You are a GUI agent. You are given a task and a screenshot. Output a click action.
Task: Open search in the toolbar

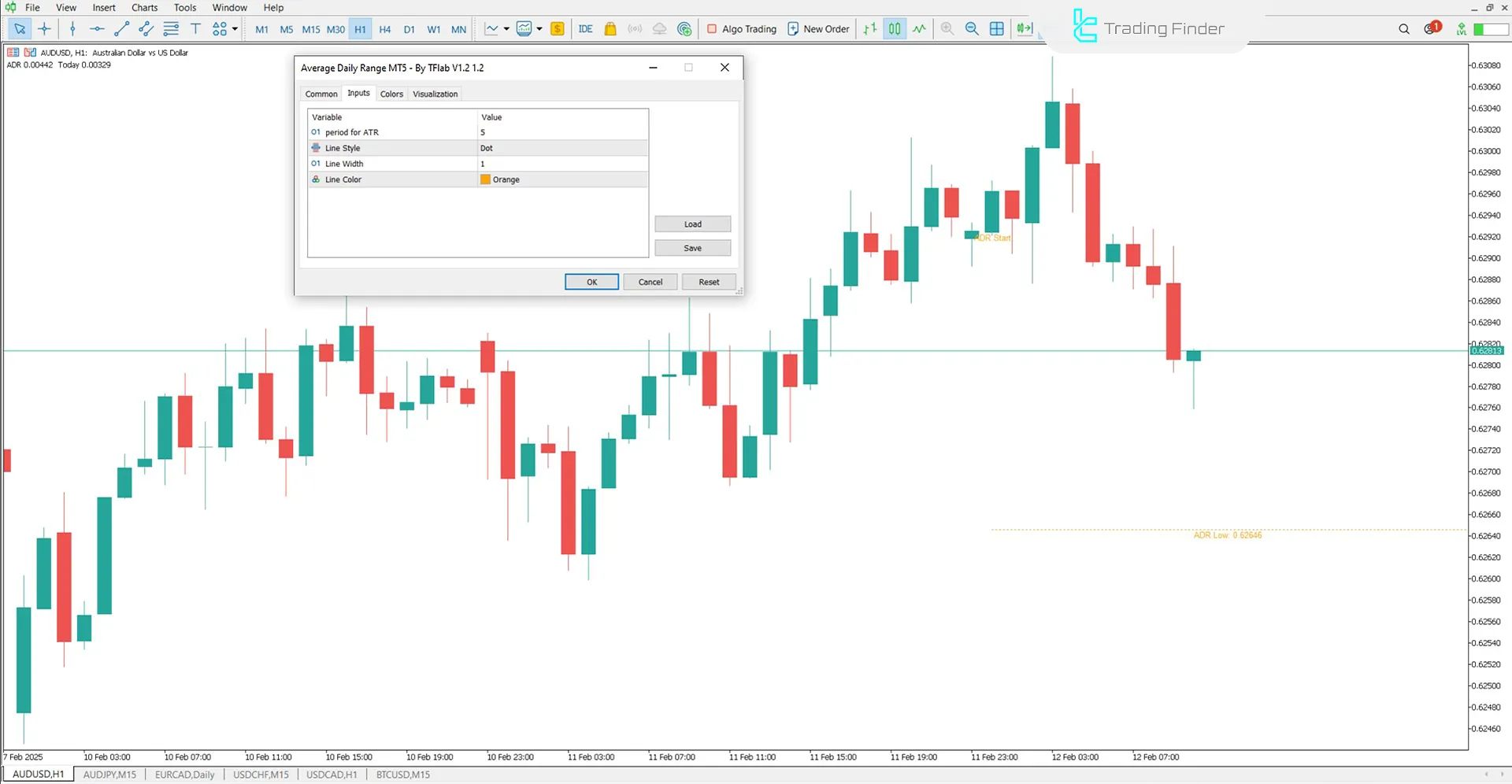coord(1404,28)
